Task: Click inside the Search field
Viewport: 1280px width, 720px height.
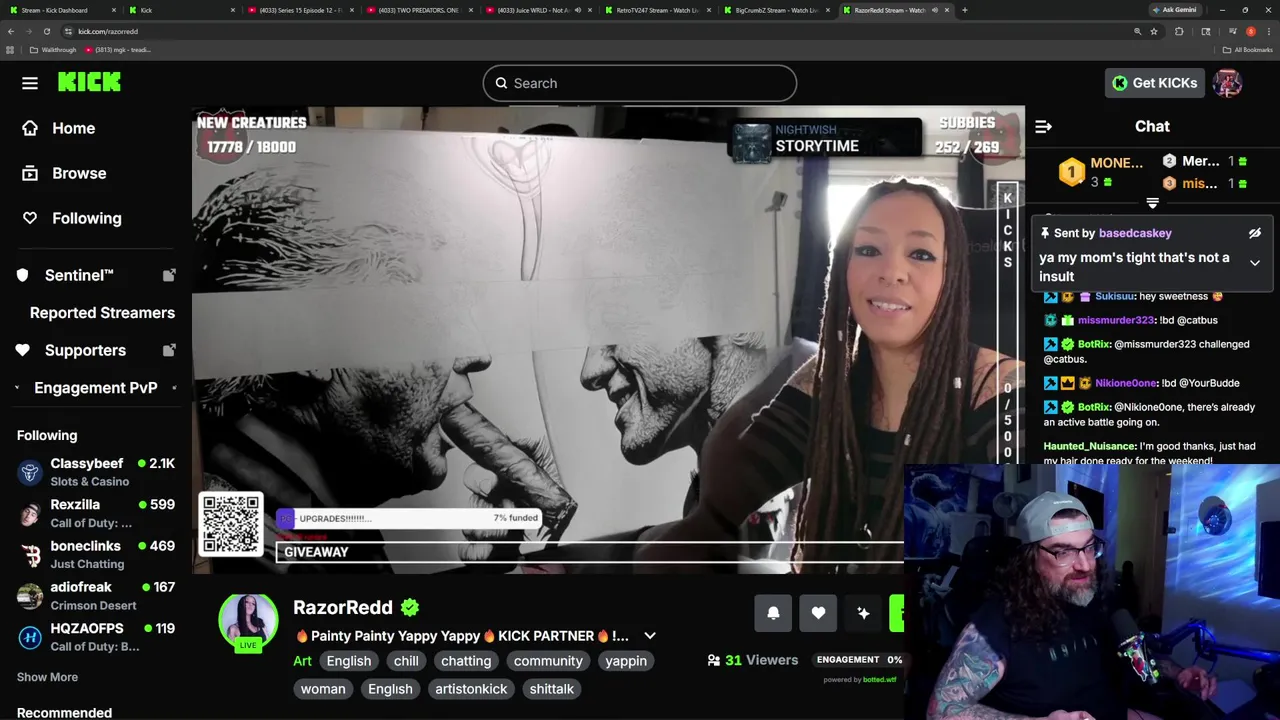Action: 640,83
